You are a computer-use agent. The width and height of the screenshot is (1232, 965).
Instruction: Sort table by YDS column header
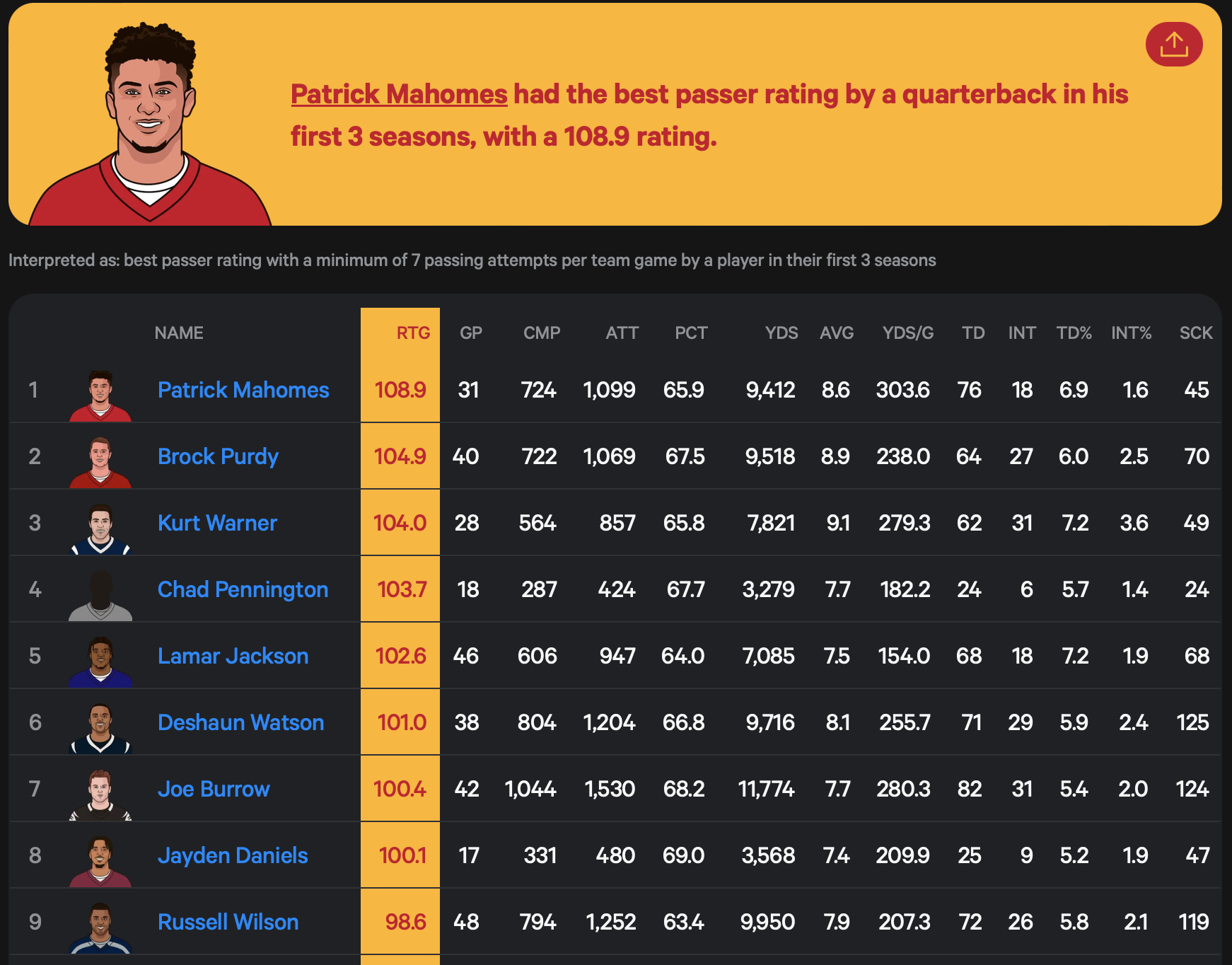coord(781,333)
